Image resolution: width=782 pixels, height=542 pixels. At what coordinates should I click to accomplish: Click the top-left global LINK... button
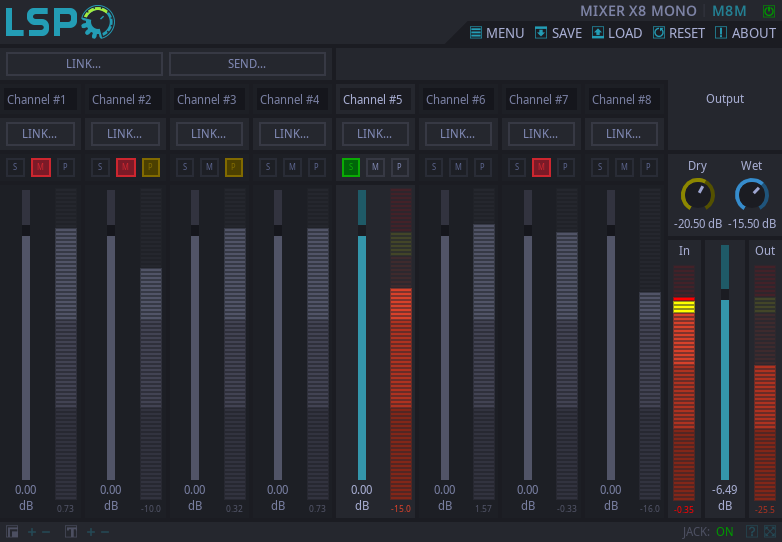84,64
